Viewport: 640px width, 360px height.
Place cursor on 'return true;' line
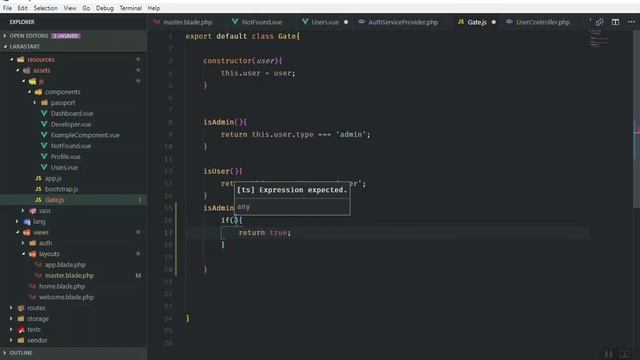(264, 233)
